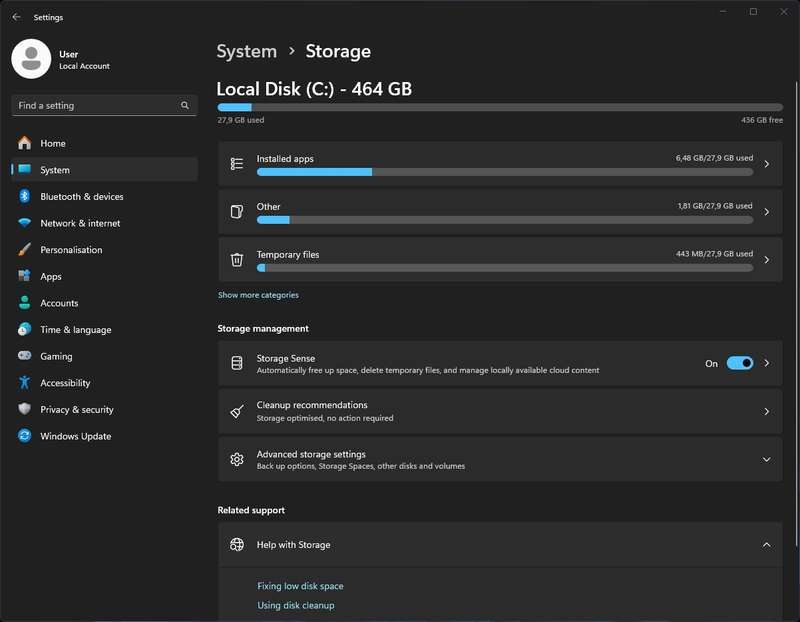Click the vertical scrollbar on the right
Screen dimensions: 800x622
796,314
